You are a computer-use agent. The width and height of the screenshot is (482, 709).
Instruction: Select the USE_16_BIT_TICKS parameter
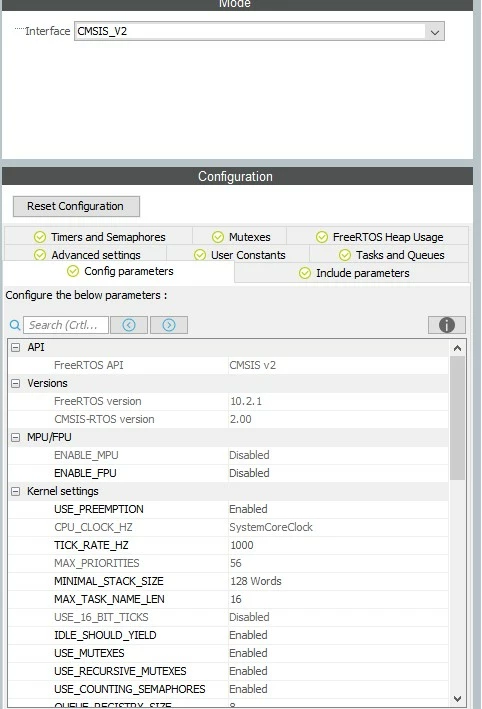[228, 618]
